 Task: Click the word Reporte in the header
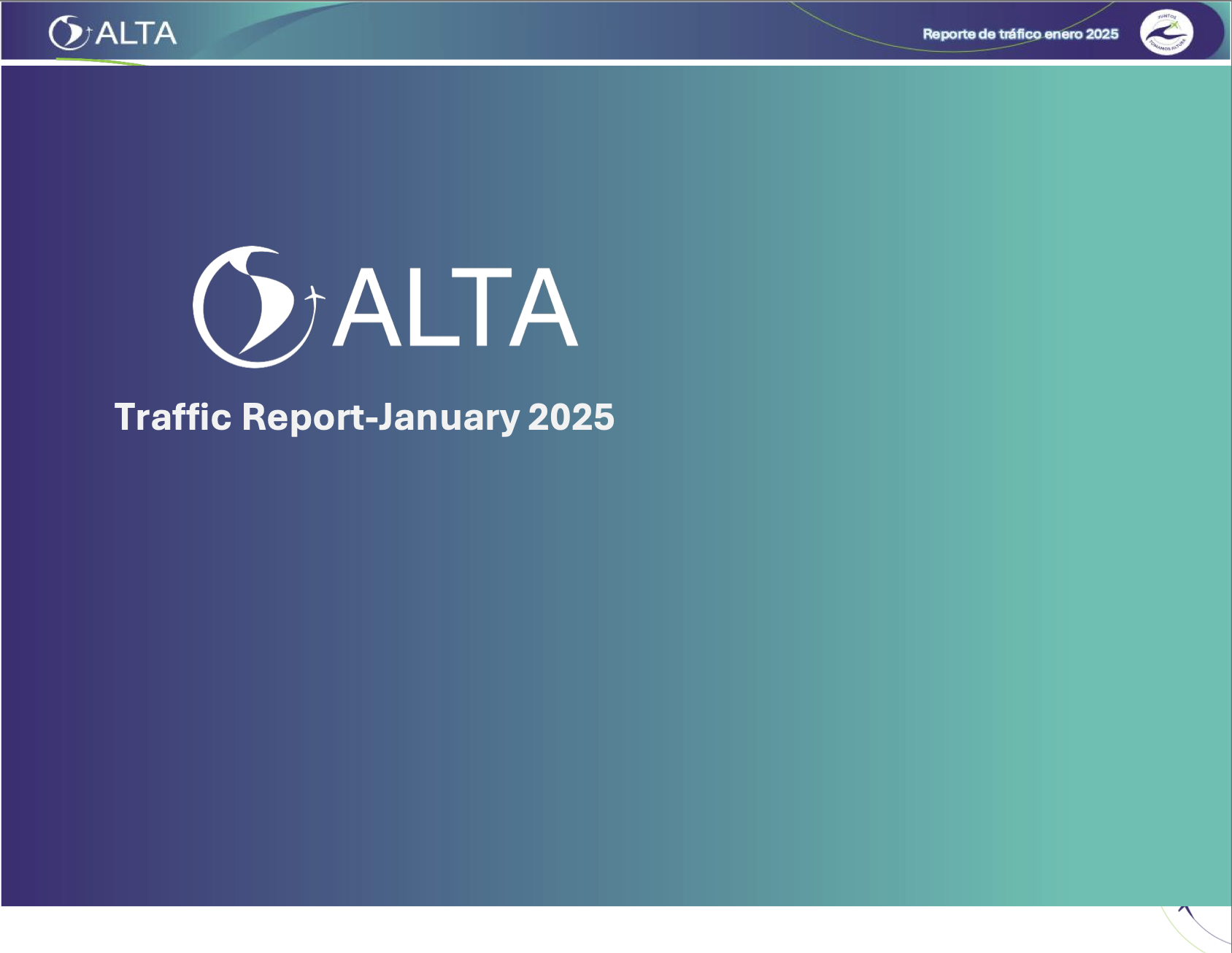[949, 34]
